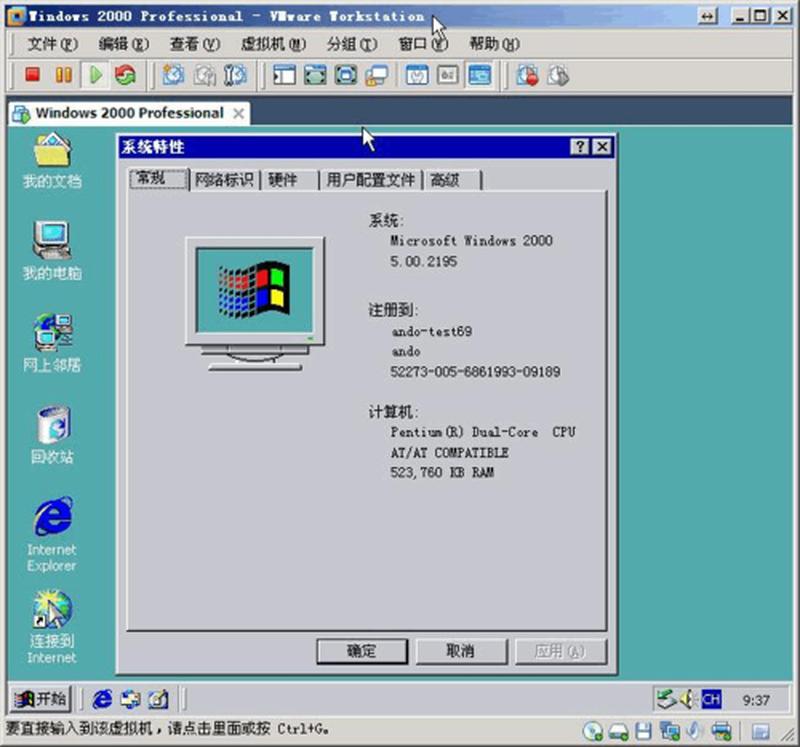This screenshot has width=800, height=747.
Task: Click the quick switch mode icon
Action: click(x=345, y=75)
